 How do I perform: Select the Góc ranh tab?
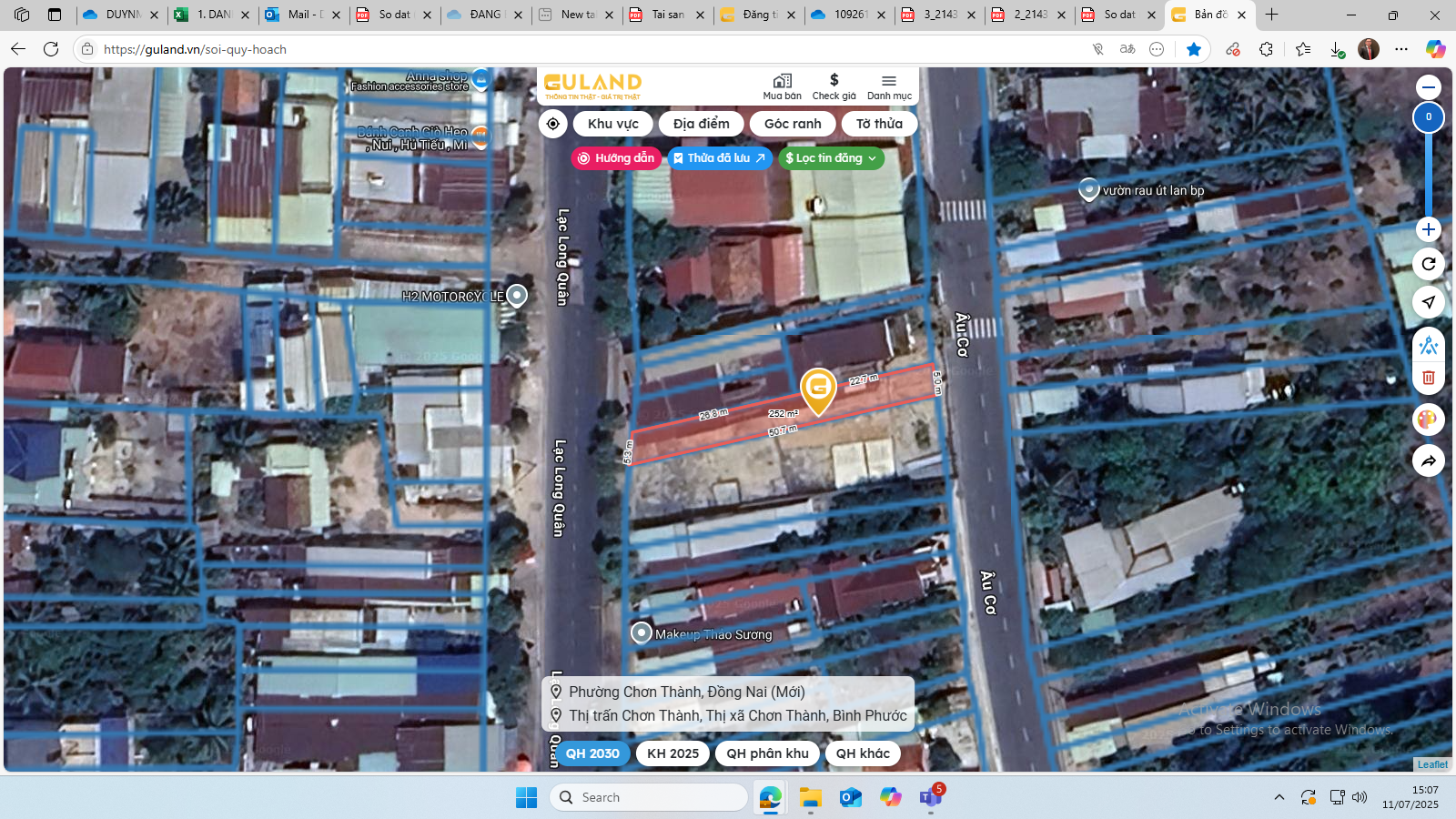793,124
